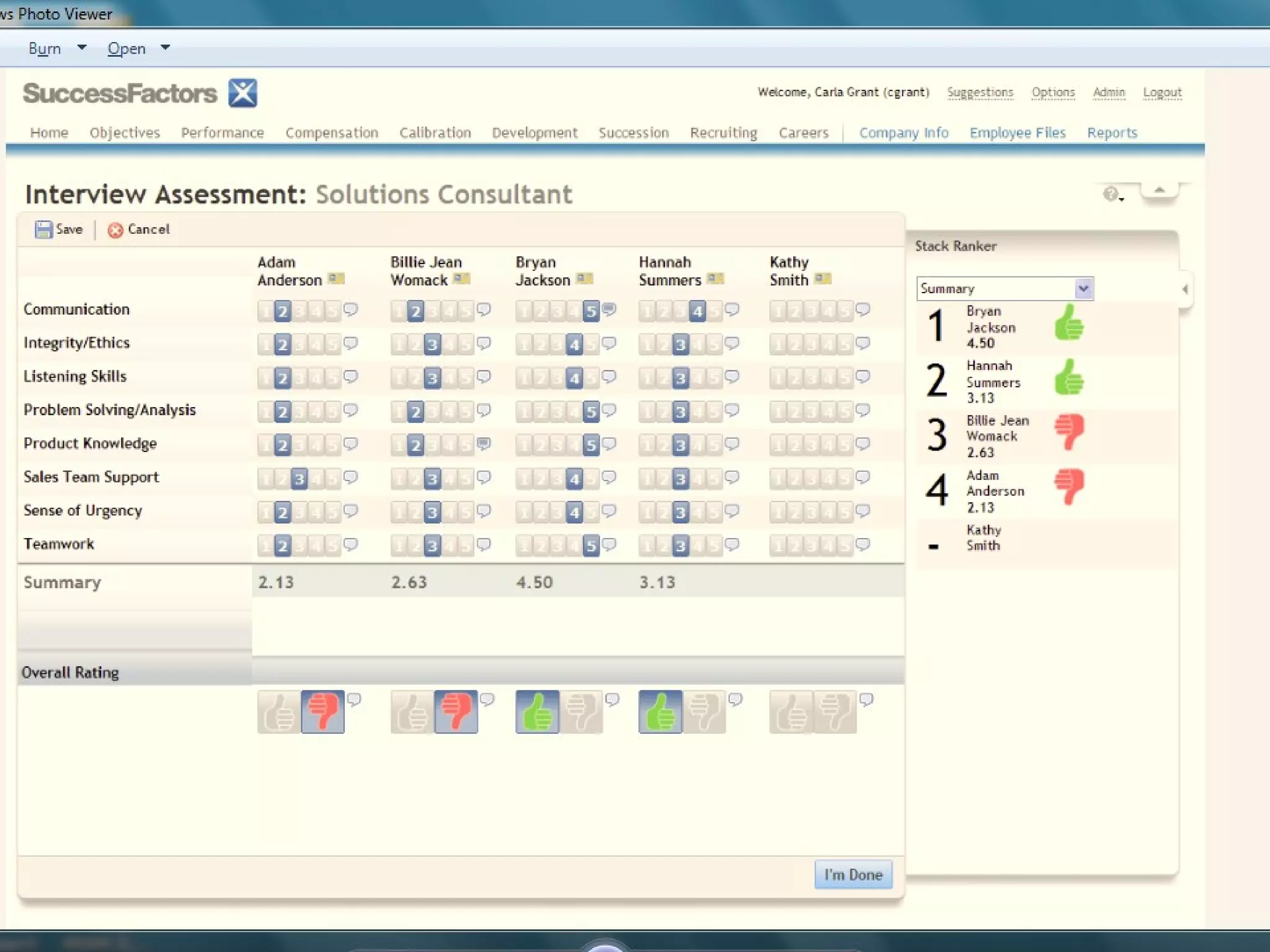Click the SuccessFactors logo icon
This screenshot has height=952, width=1270.
[x=242, y=94]
